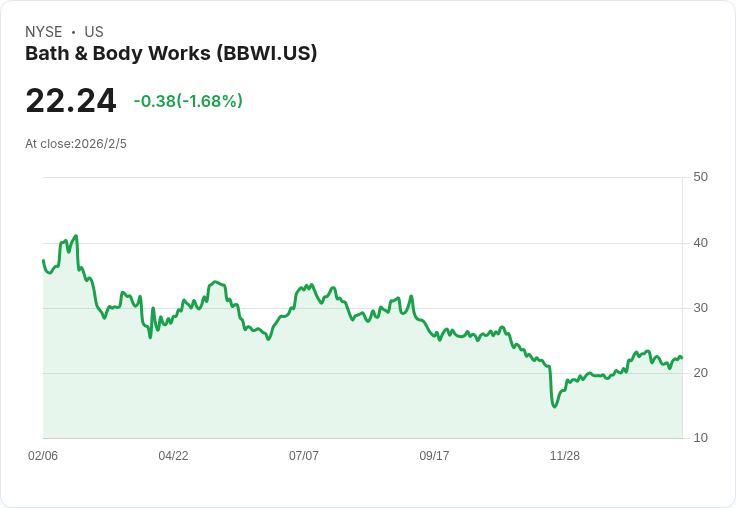Click the US market label

[94, 32]
